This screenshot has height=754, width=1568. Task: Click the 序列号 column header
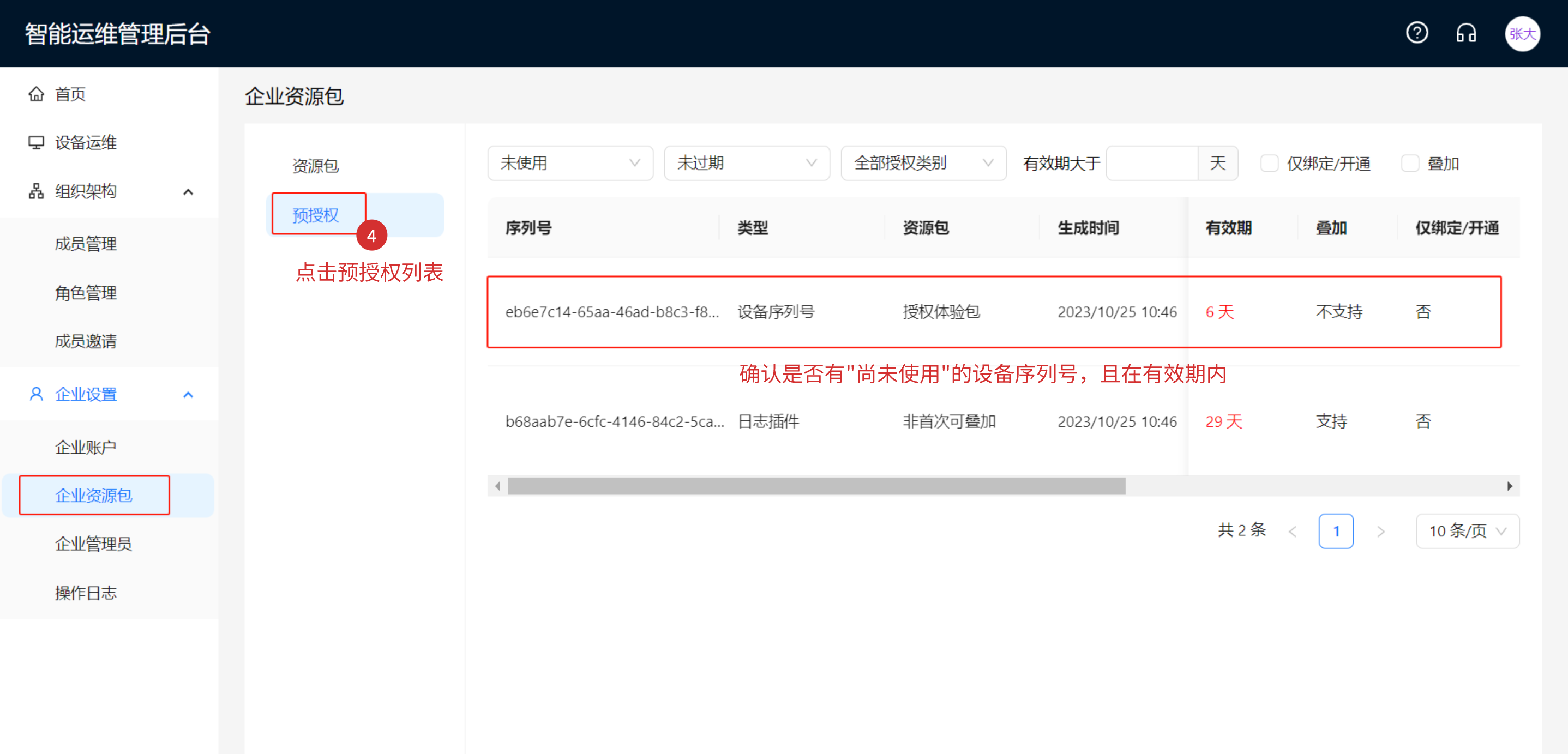click(528, 228)
